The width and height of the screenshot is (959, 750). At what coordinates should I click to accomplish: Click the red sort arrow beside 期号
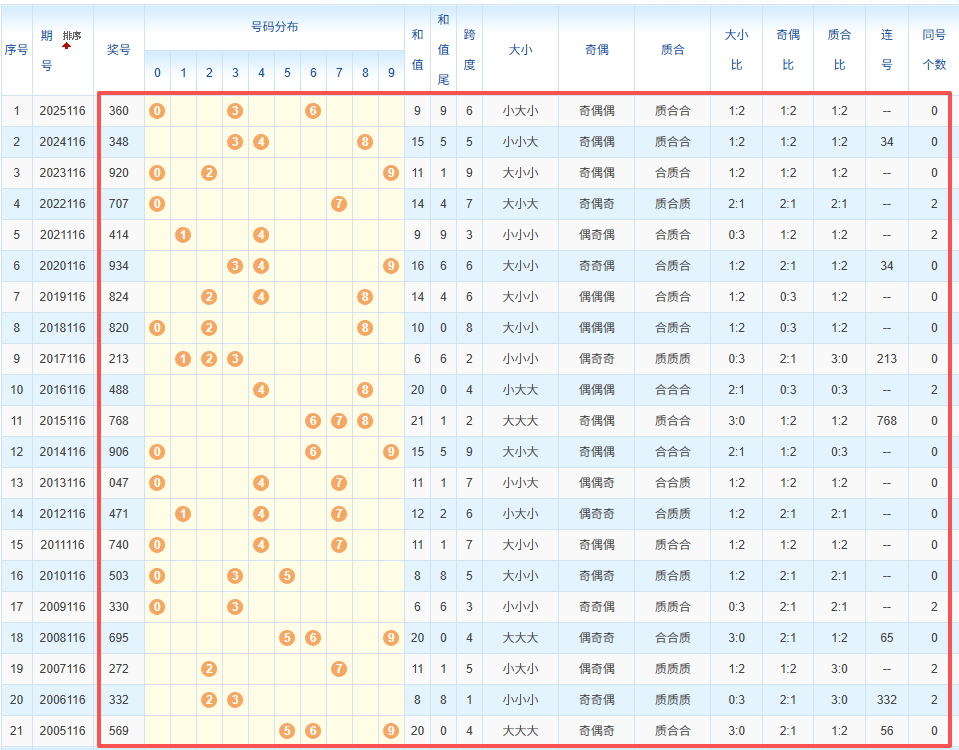coord(66,45)
